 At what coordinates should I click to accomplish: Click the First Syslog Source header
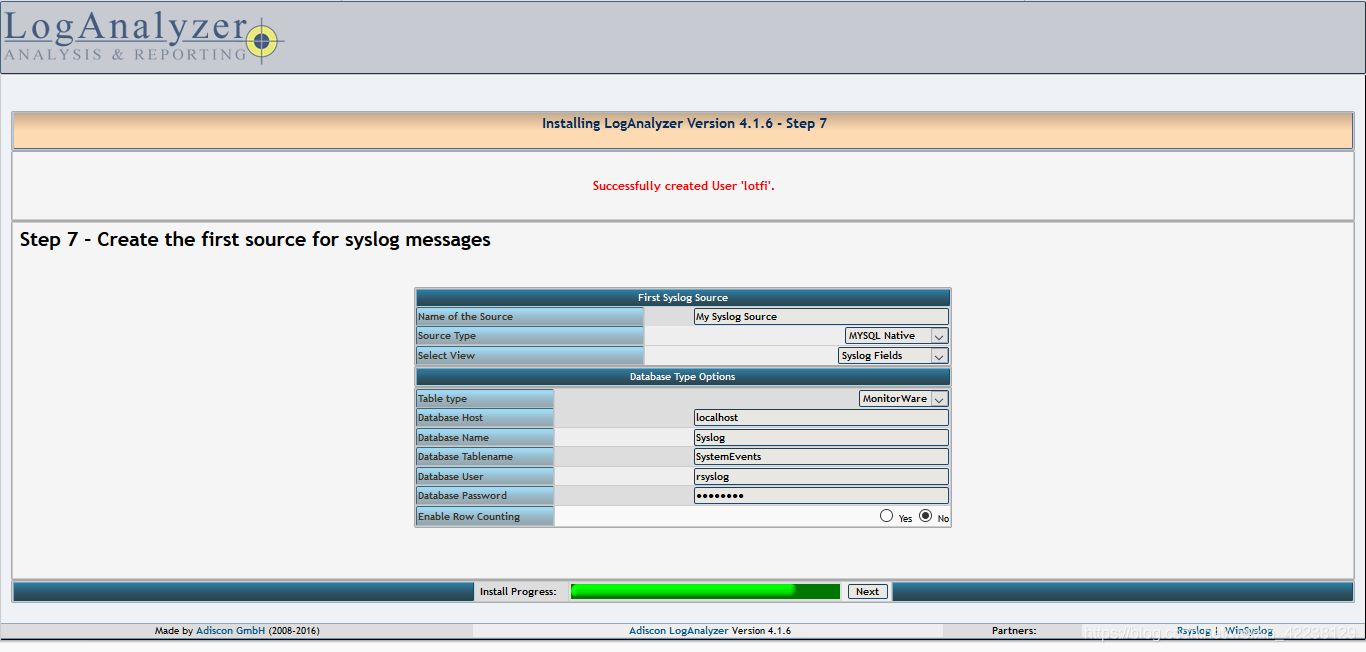pos(683,298)
